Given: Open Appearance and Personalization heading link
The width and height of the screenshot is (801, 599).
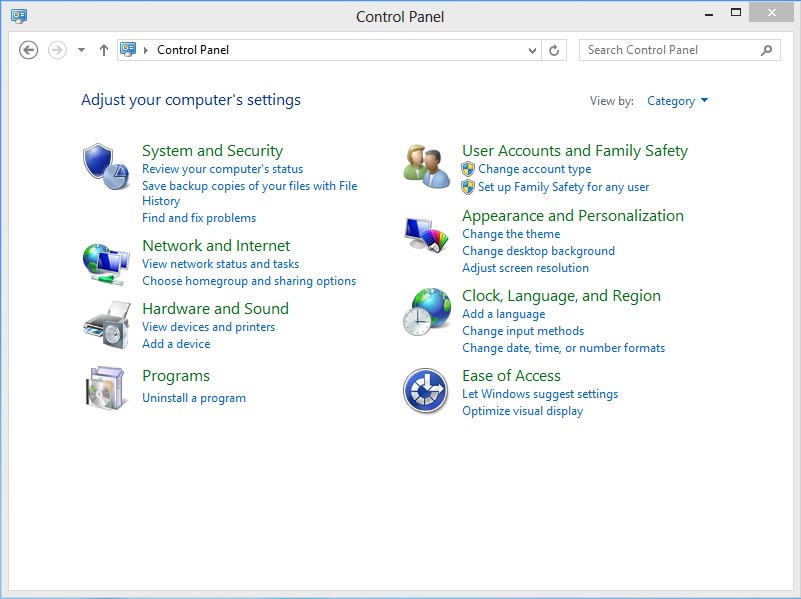Looking at the screenshot, I should (573, 215).
